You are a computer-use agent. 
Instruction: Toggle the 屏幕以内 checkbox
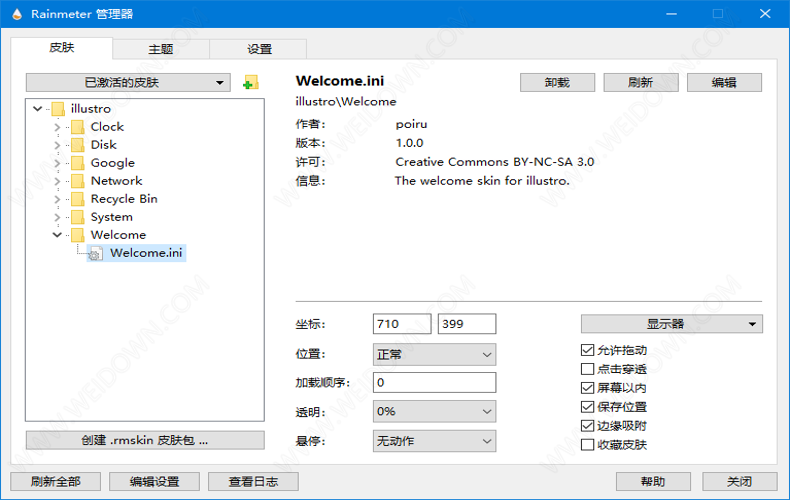(x=587, y=388)
